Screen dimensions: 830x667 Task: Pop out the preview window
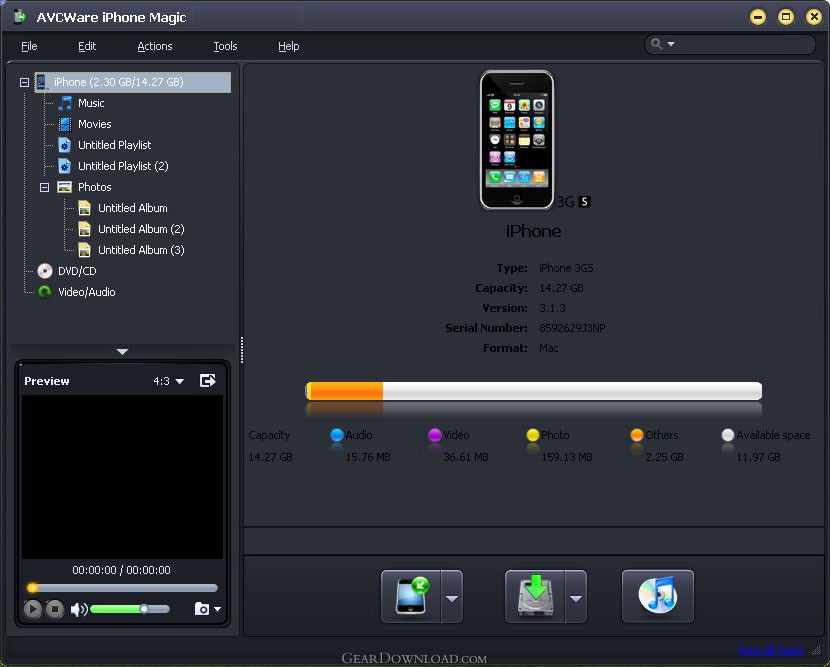(x=208, y=381)
